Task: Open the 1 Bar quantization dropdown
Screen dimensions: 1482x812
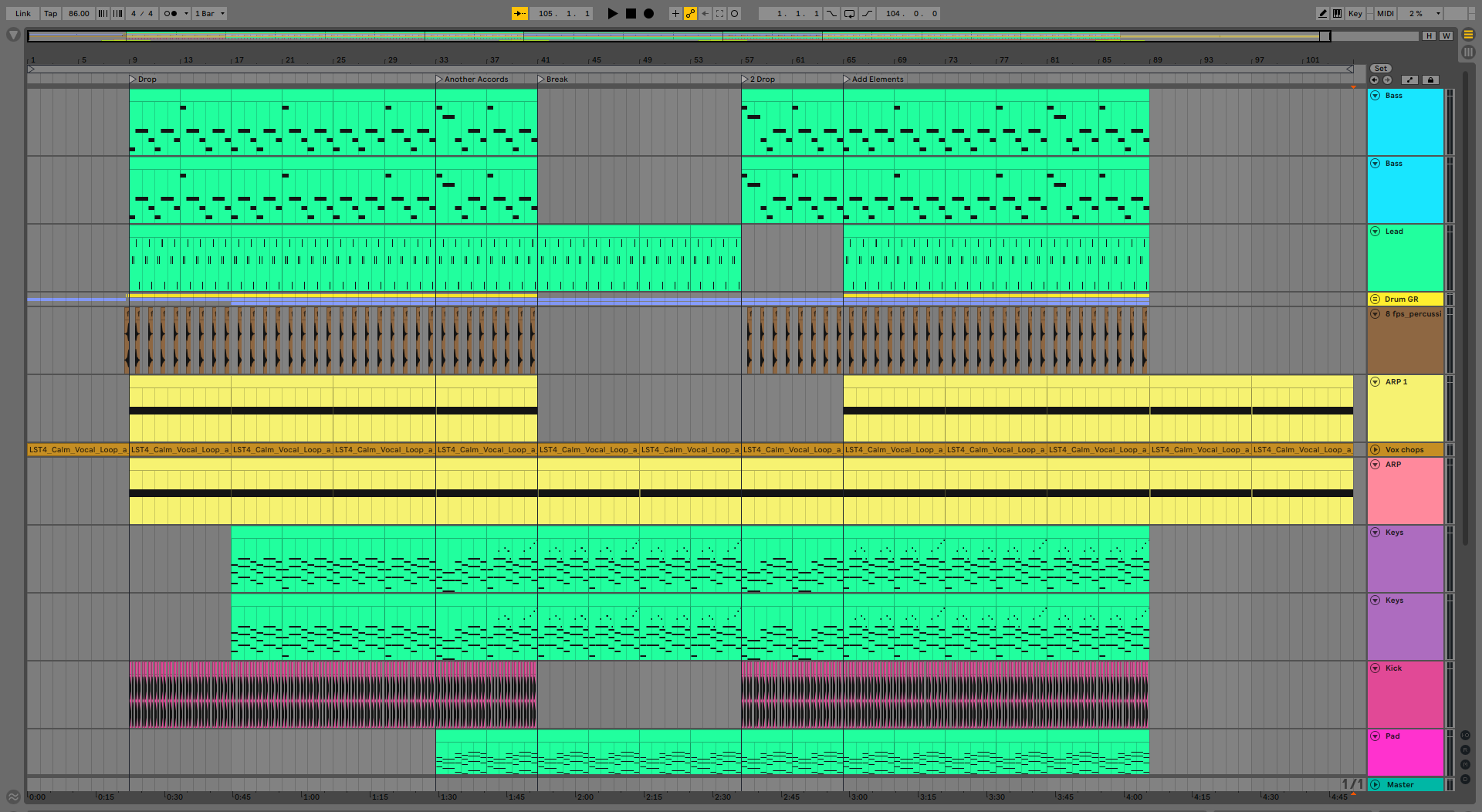Action: [210, 13]
